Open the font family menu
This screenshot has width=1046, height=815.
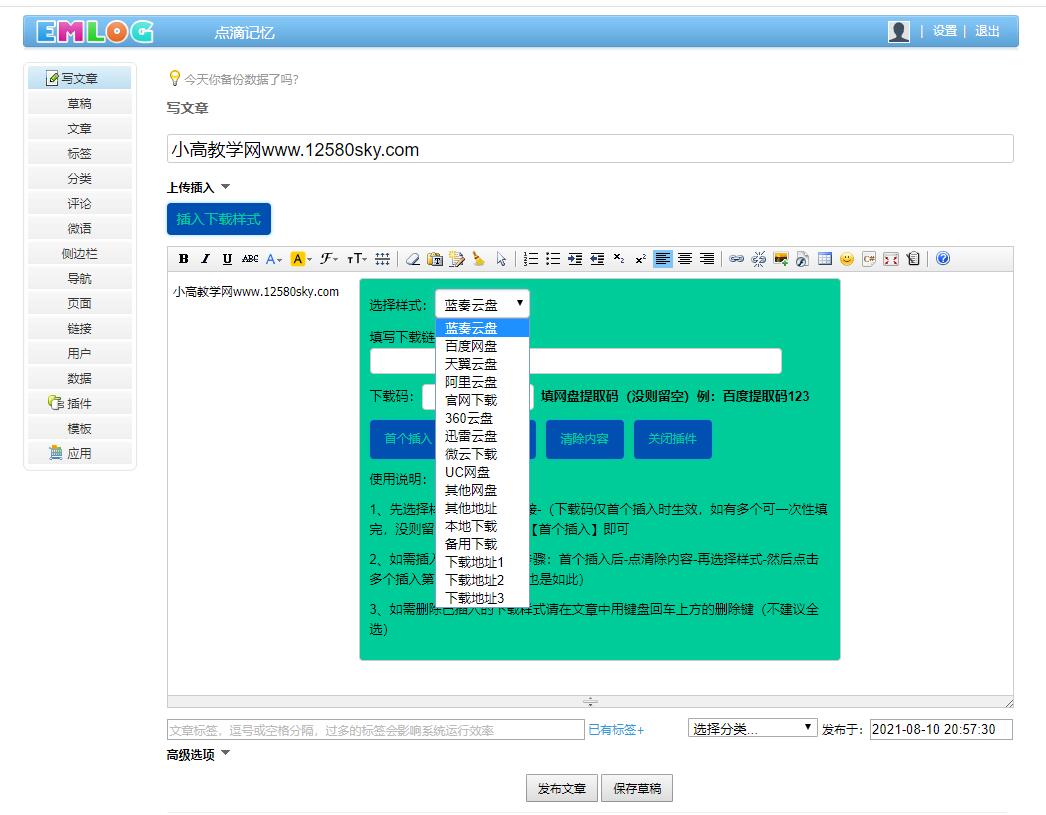click(328, 259)
